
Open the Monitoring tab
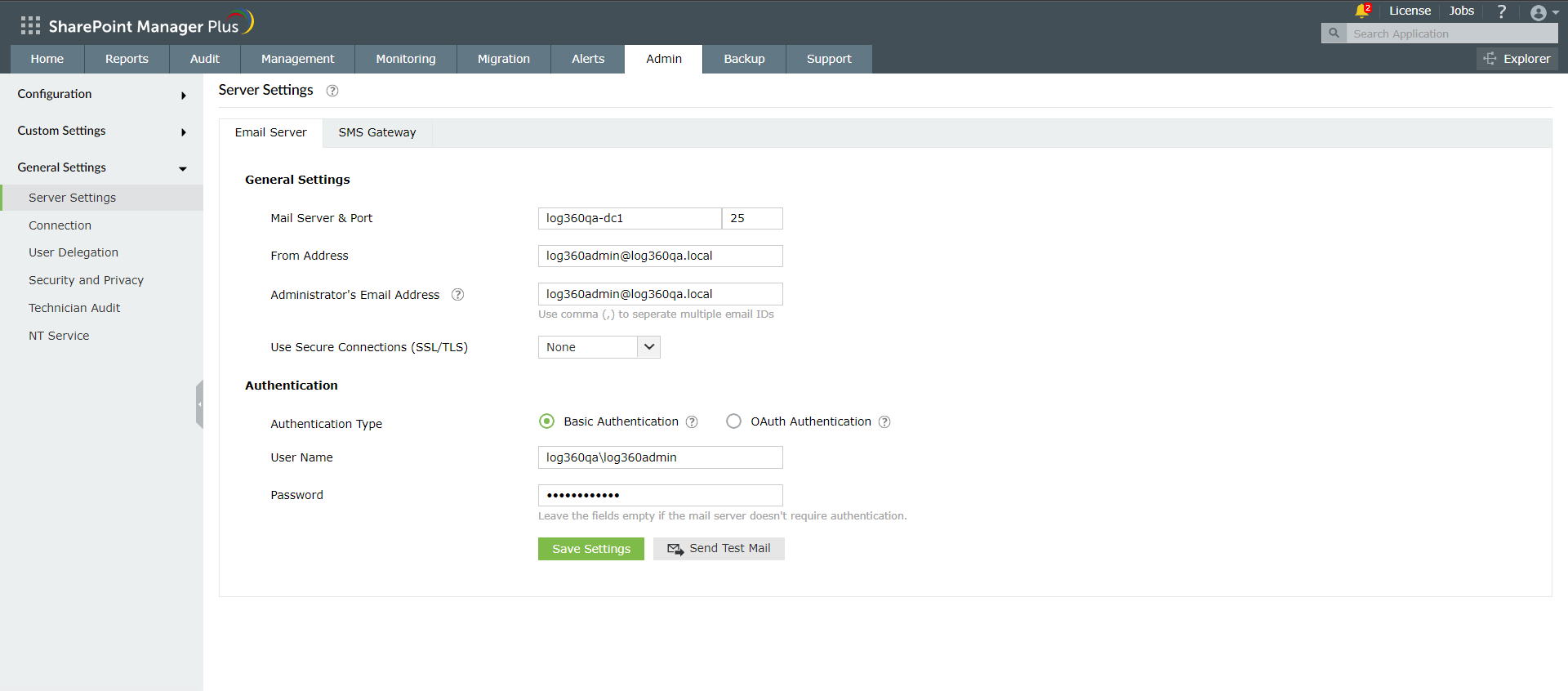[406, 59]
